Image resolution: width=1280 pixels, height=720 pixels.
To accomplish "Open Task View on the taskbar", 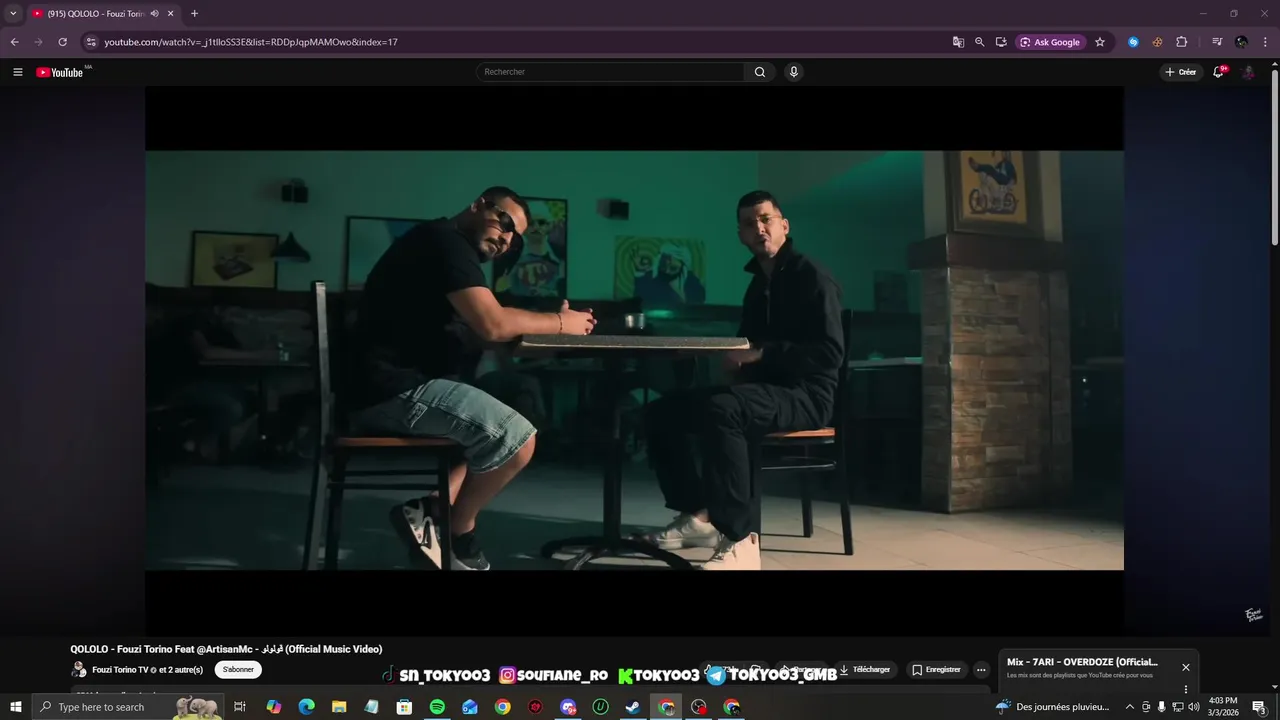I will coord(240,707).
